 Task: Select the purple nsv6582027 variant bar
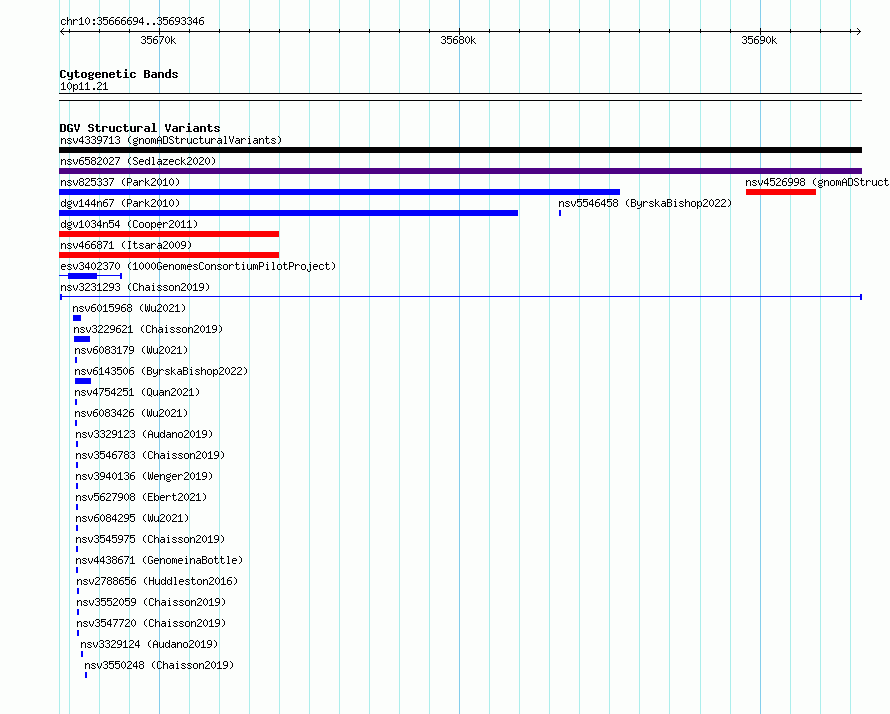coord(460,171)
